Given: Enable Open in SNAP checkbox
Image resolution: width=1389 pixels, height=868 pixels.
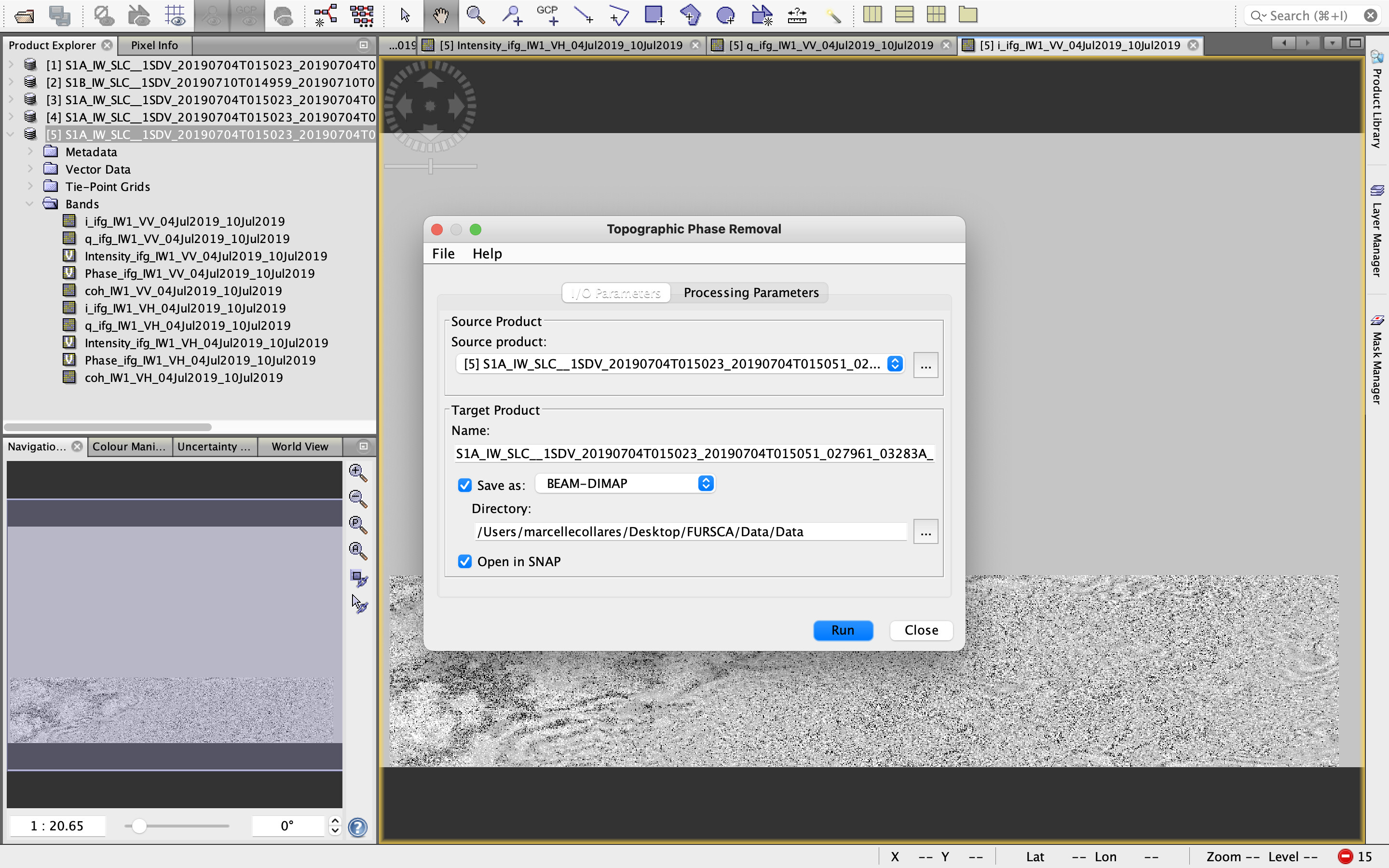Looking at the screenshot, I should click(465, 561).
